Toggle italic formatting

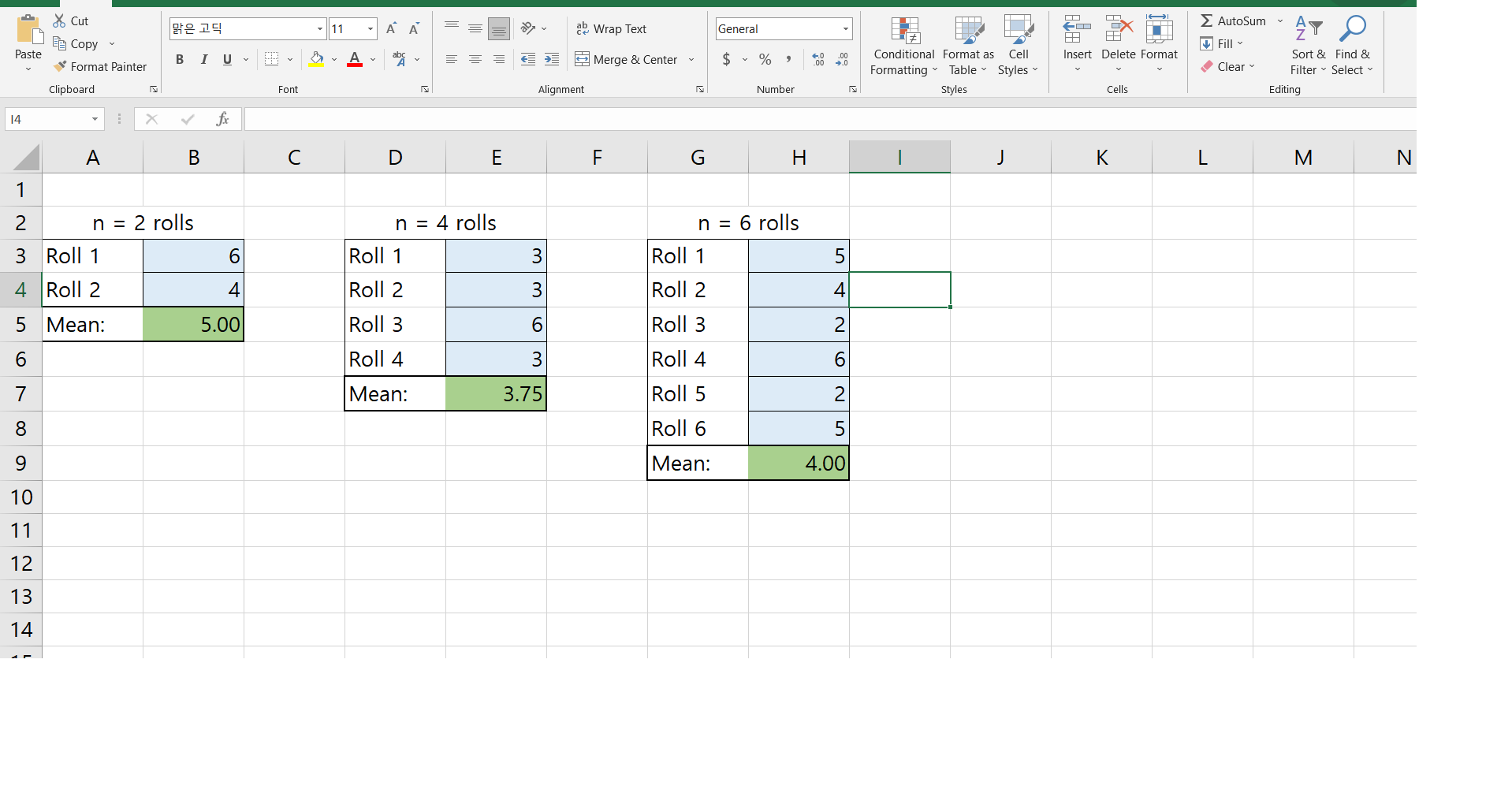tap(203, 59)
